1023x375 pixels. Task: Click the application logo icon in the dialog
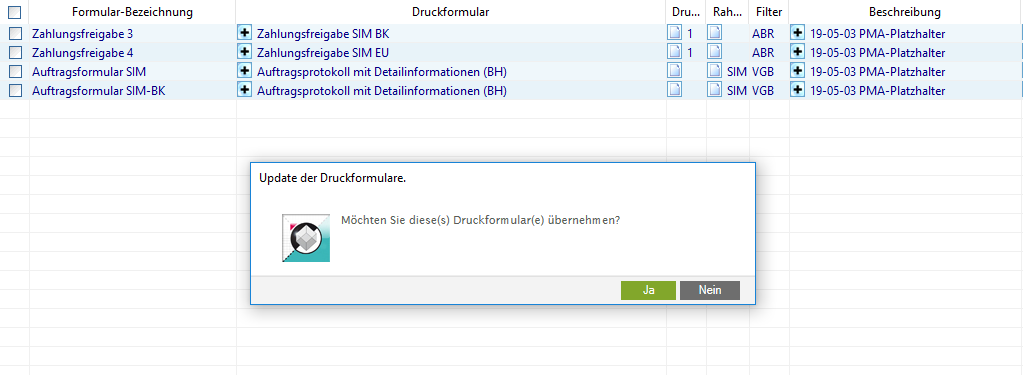pos(306,237)
